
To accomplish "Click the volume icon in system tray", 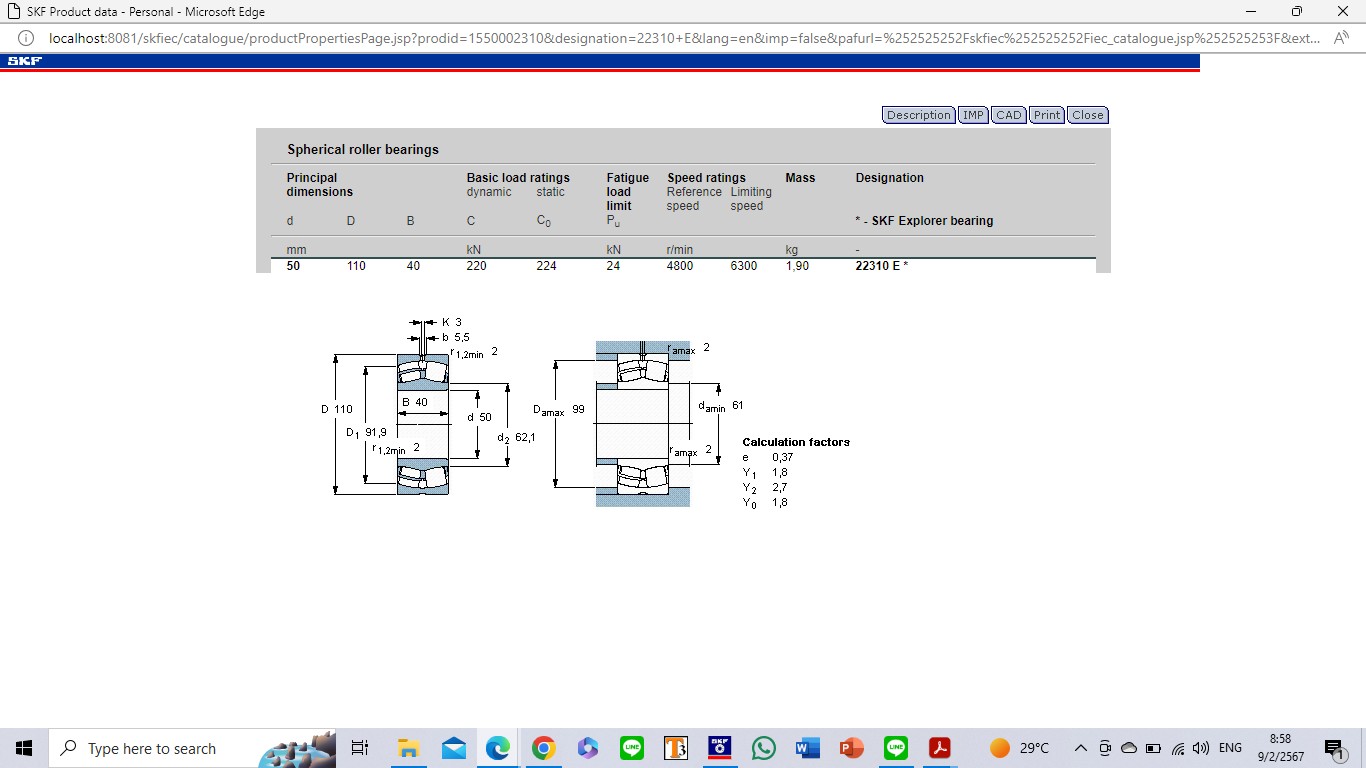I will (1201, 748).
